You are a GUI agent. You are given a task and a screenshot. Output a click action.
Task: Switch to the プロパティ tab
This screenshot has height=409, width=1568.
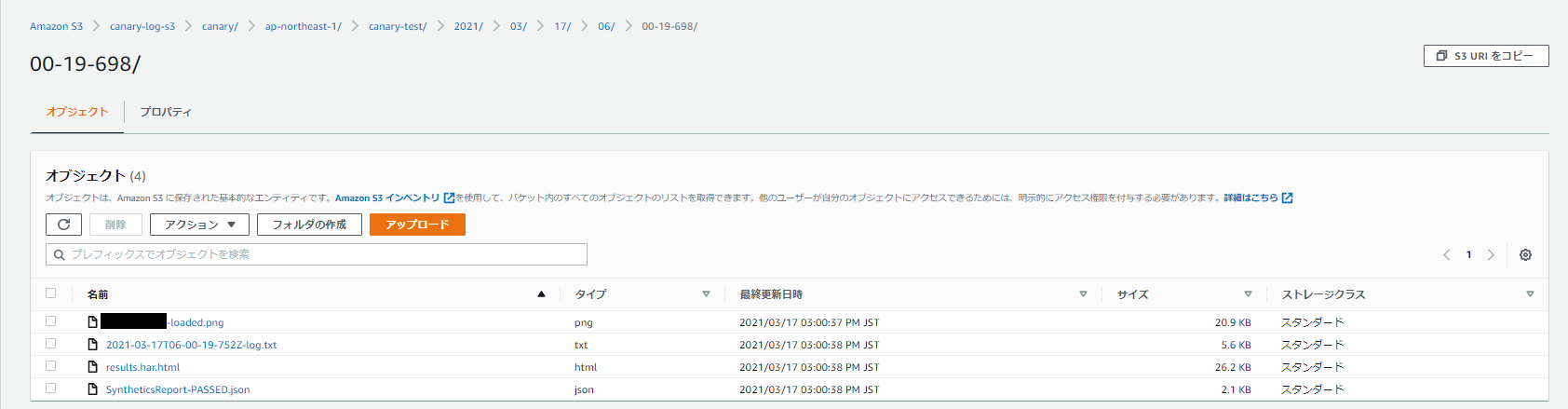(166, 112)
